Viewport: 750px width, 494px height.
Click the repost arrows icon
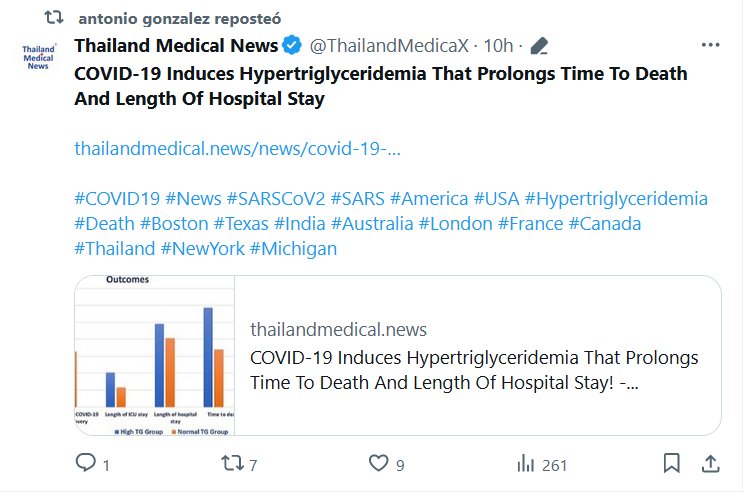click(x=231, y=464)
